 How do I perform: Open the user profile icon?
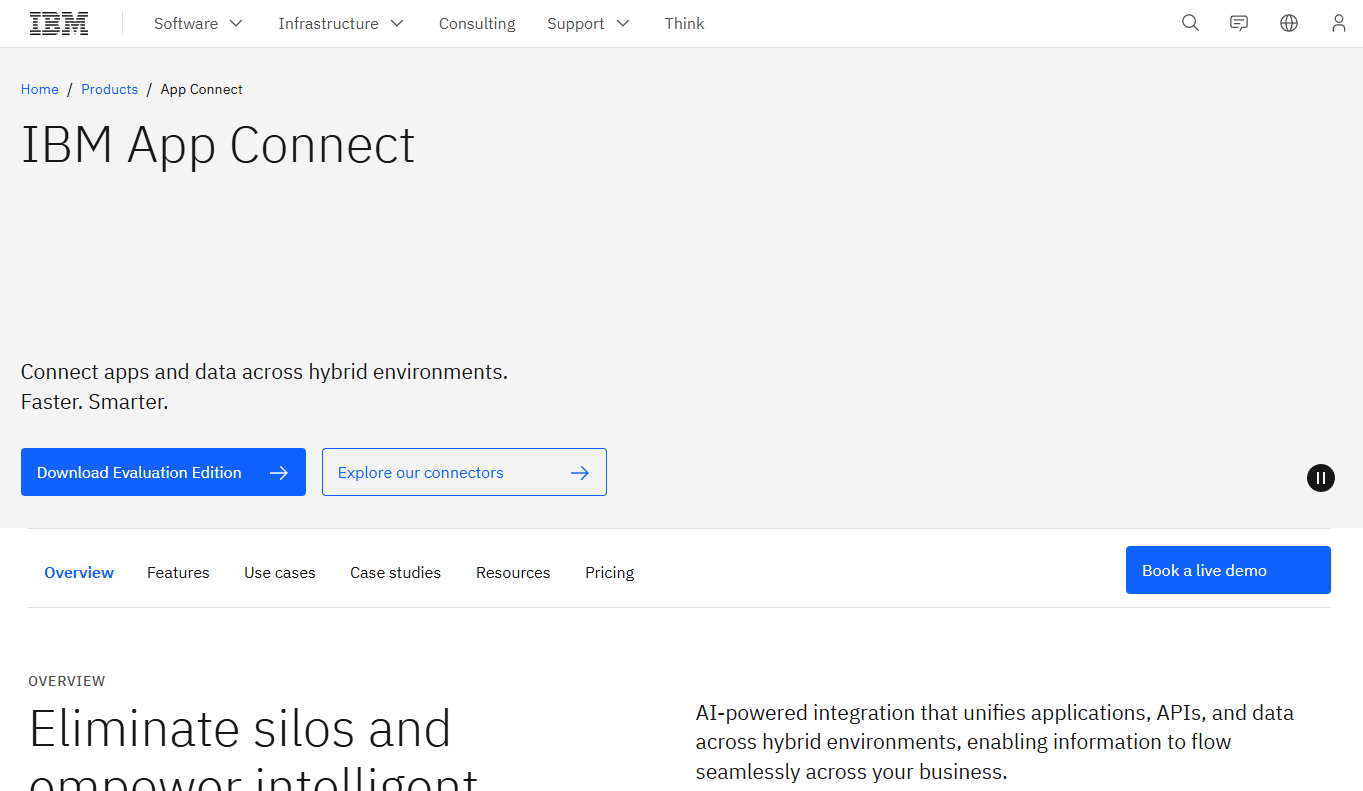click(1339, 23)
